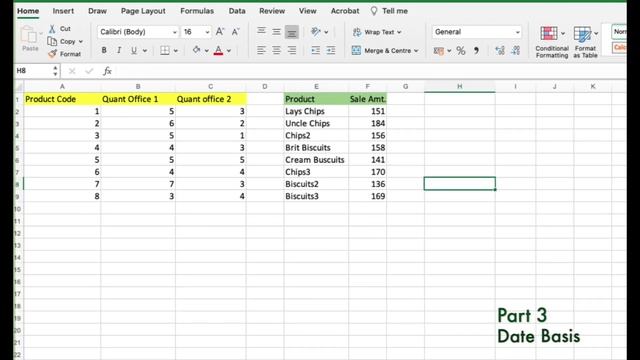Select Sale Amt. value 184

(x=367, y=123)
